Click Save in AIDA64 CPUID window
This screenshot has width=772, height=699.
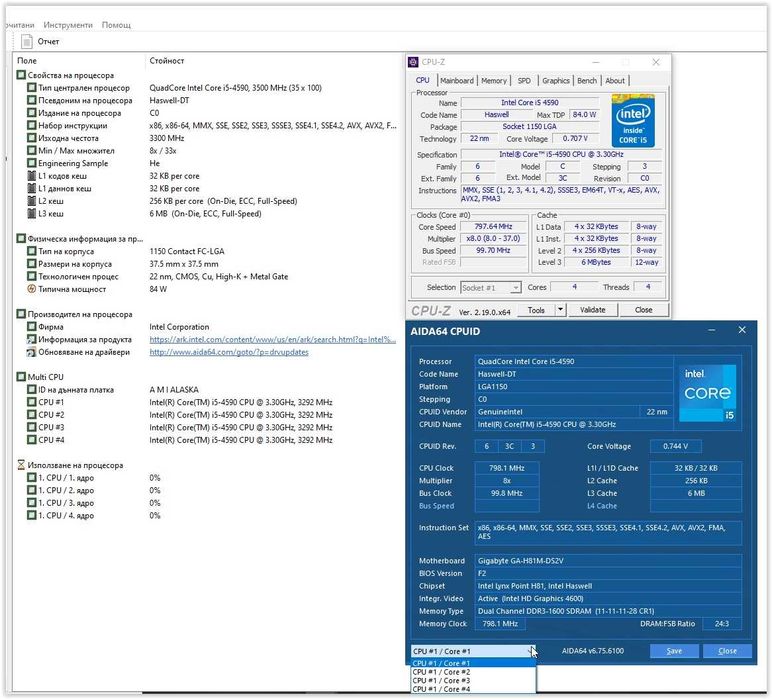[674, 651]
